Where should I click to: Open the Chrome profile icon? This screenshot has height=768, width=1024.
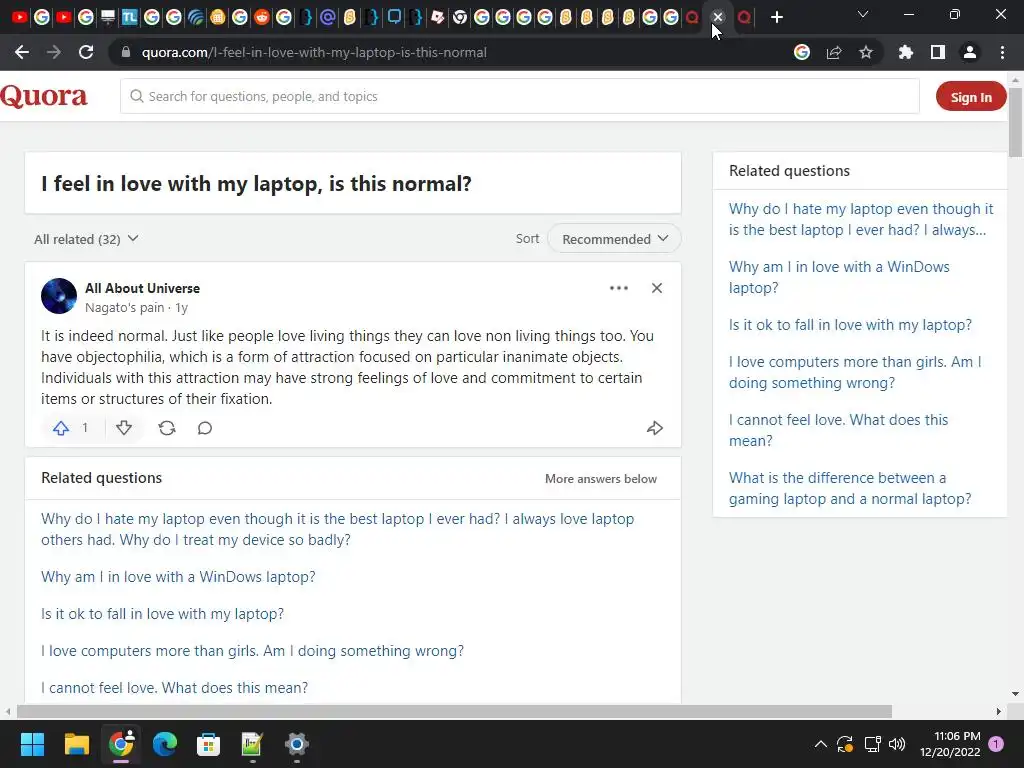tap(970, 52)
